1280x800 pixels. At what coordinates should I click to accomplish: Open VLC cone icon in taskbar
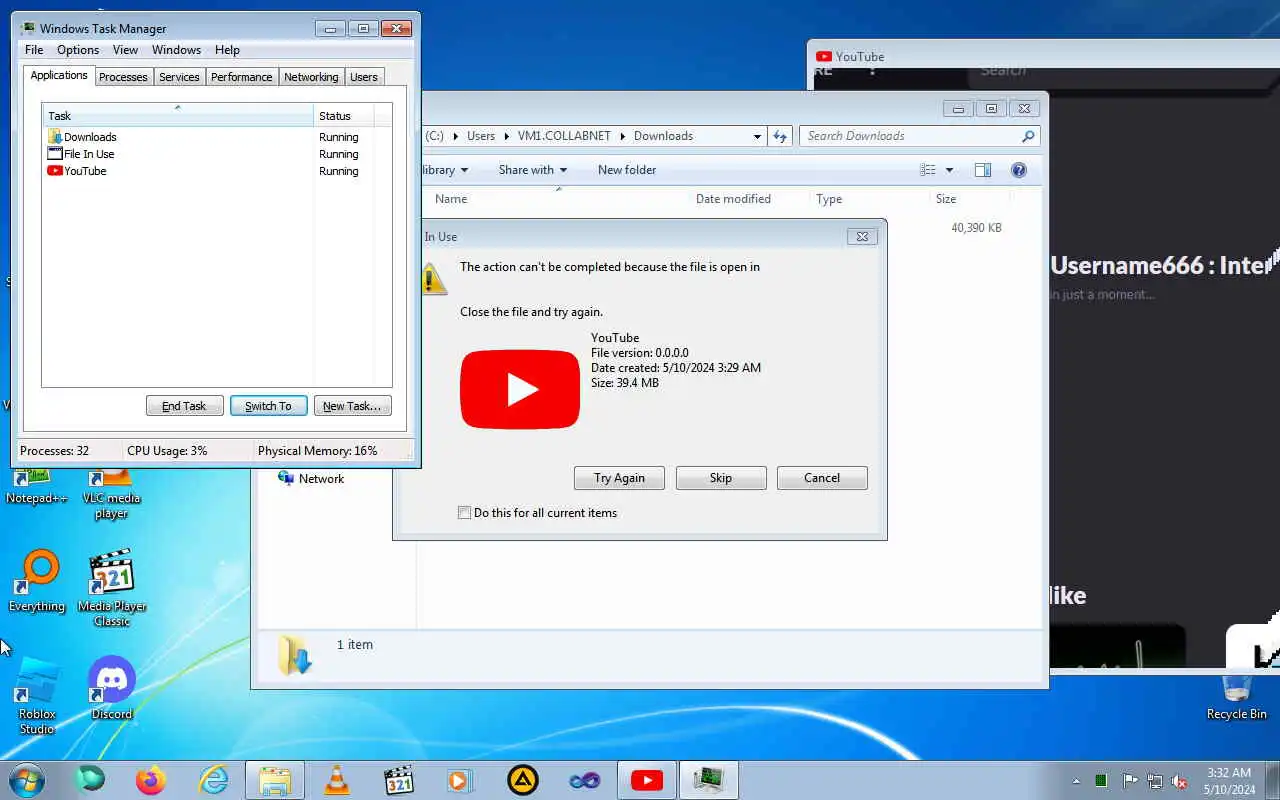[337, 779]
